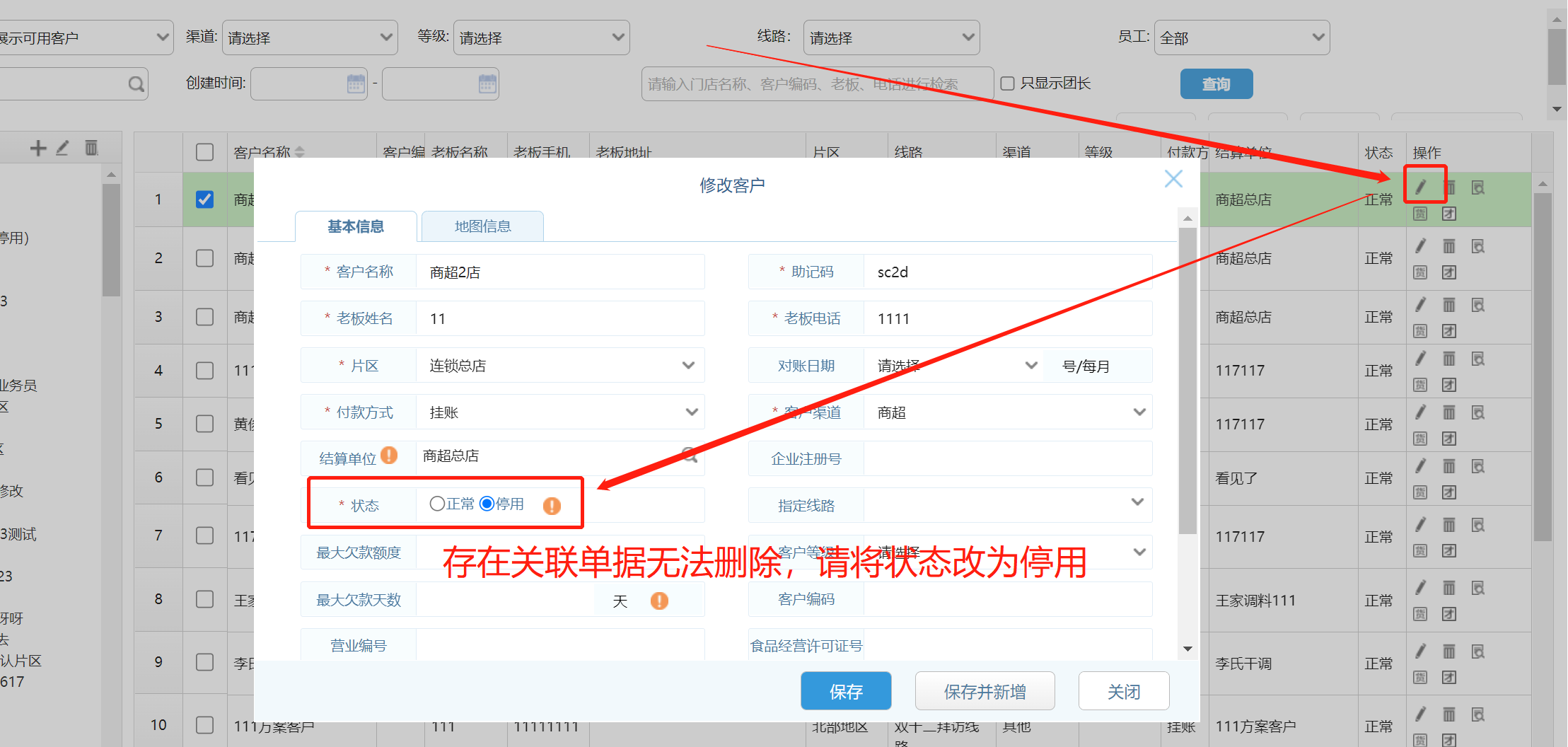Click the dialog scrollbar down arrow
Screen dimensions: 1568x747
point(1187,649)
